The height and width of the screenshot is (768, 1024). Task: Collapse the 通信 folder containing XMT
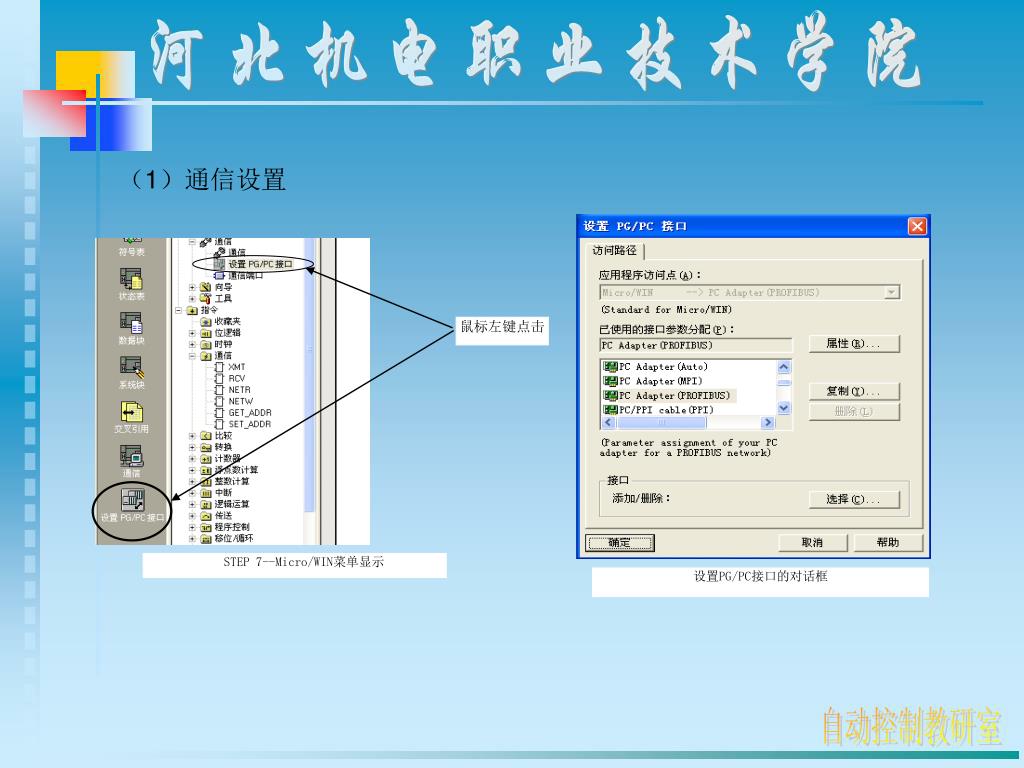tap(192, 356)
